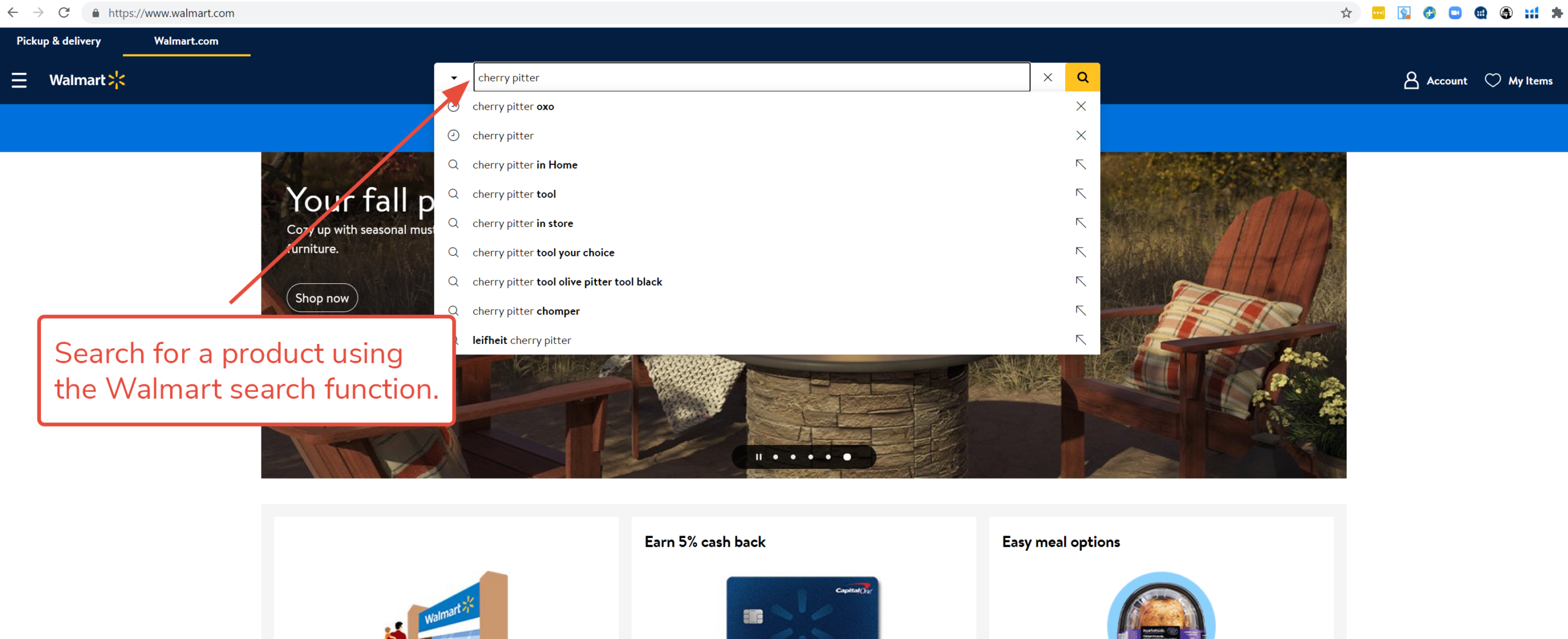The image size is (1568, 639).
Task: Click the fill arrow beside 'cherry pitter in Home'
Action: [1081, 164]
